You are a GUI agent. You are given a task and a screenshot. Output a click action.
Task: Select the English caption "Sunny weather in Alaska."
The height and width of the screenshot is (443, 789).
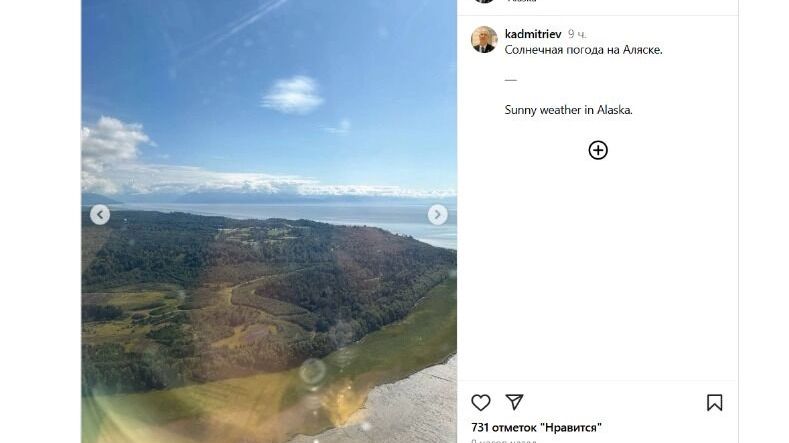click(569, 110)
